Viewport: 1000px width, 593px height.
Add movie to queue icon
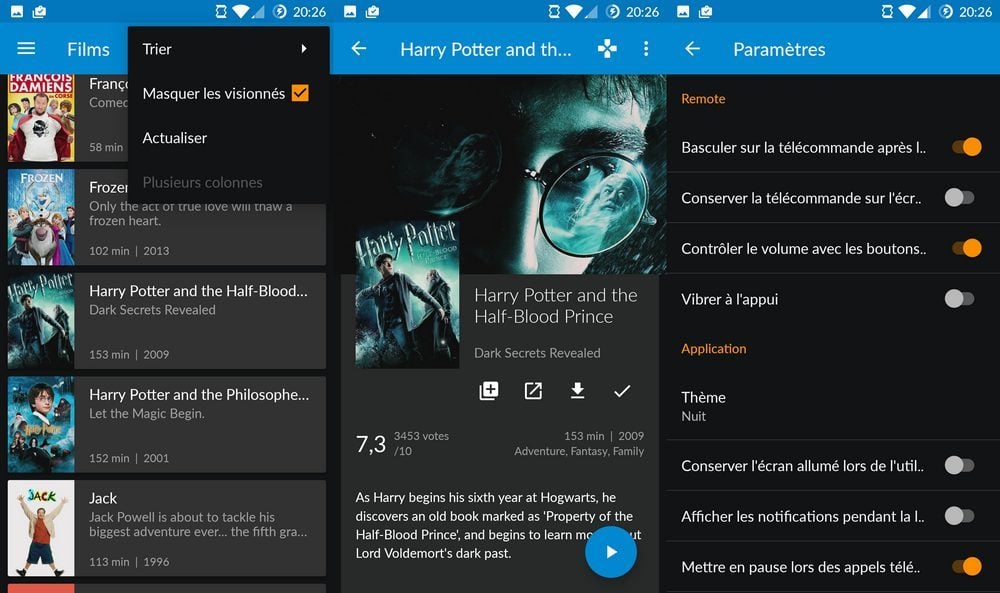click(x=489, y=390)
